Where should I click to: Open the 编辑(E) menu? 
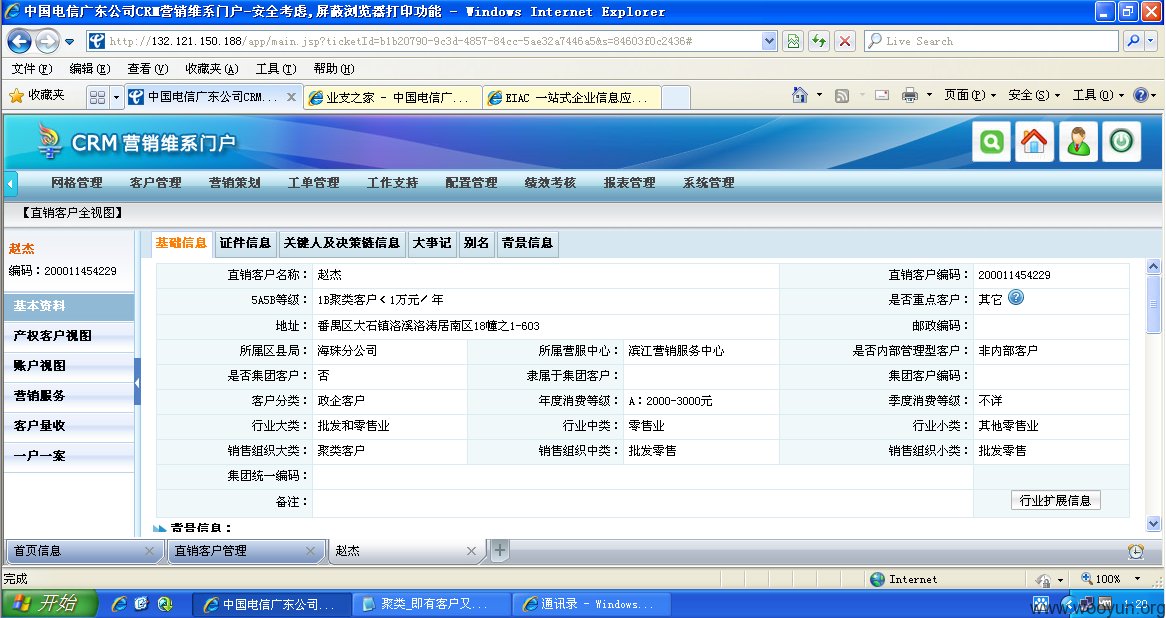point(89,68)
